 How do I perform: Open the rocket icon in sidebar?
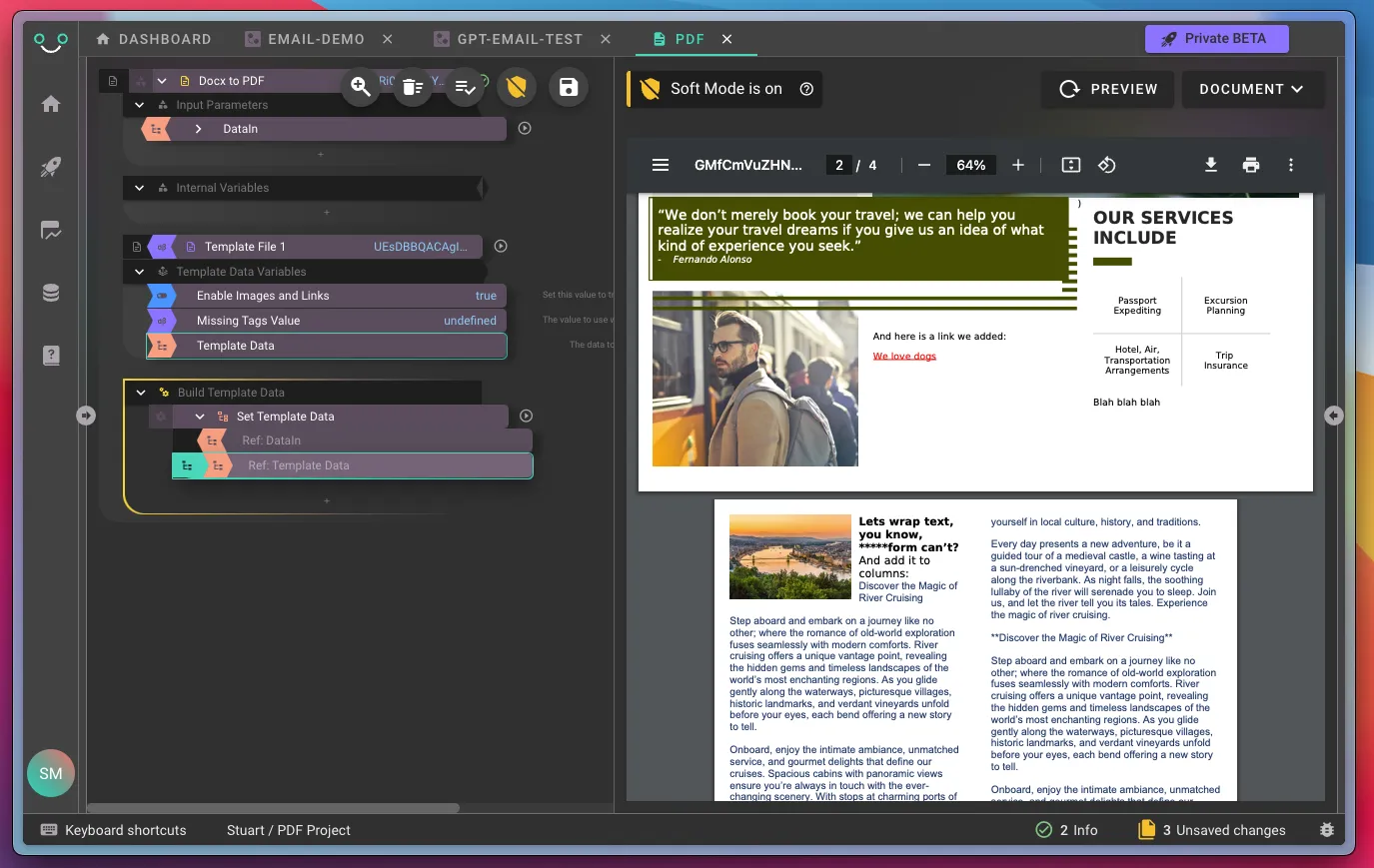[x=51, y=167]
